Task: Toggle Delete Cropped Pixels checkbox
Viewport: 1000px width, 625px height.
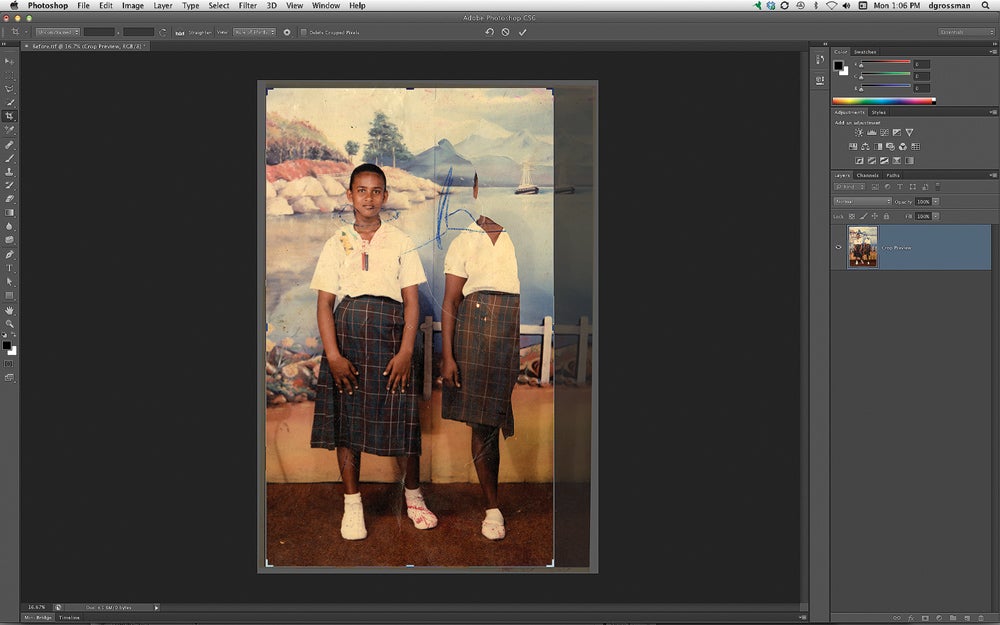Action: point(304,32)
